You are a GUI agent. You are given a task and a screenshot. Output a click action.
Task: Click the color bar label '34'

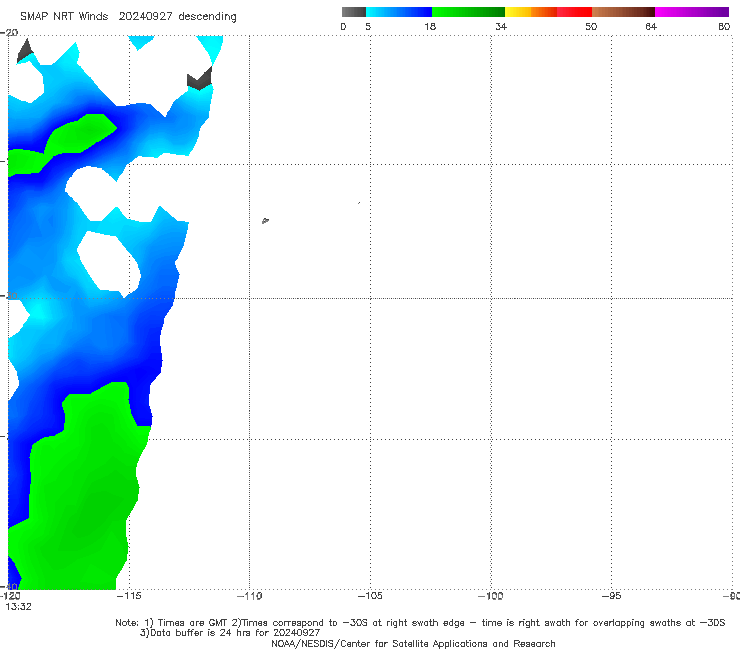(x=501, y=27)
